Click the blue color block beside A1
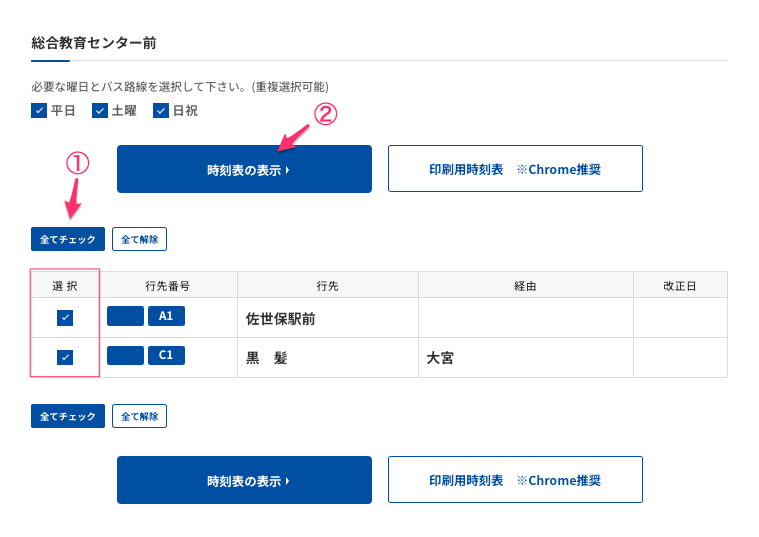The image size is (759, 537). [x=125, y=316]
